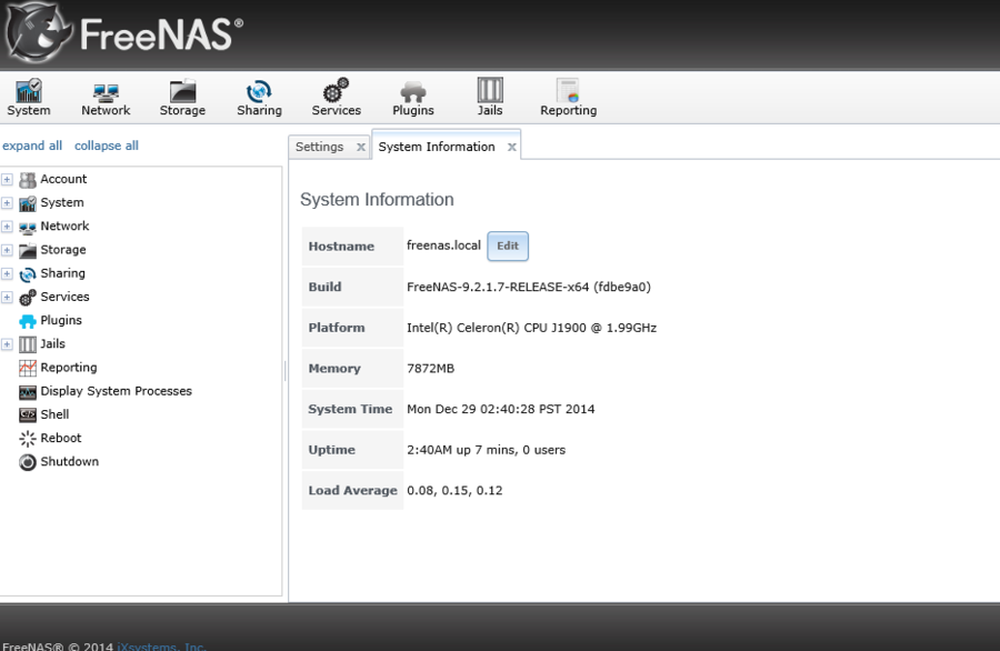Expand the Sharing tree node
The width and height of the screenshot is (1000, 651).
(x=7, y=274)
